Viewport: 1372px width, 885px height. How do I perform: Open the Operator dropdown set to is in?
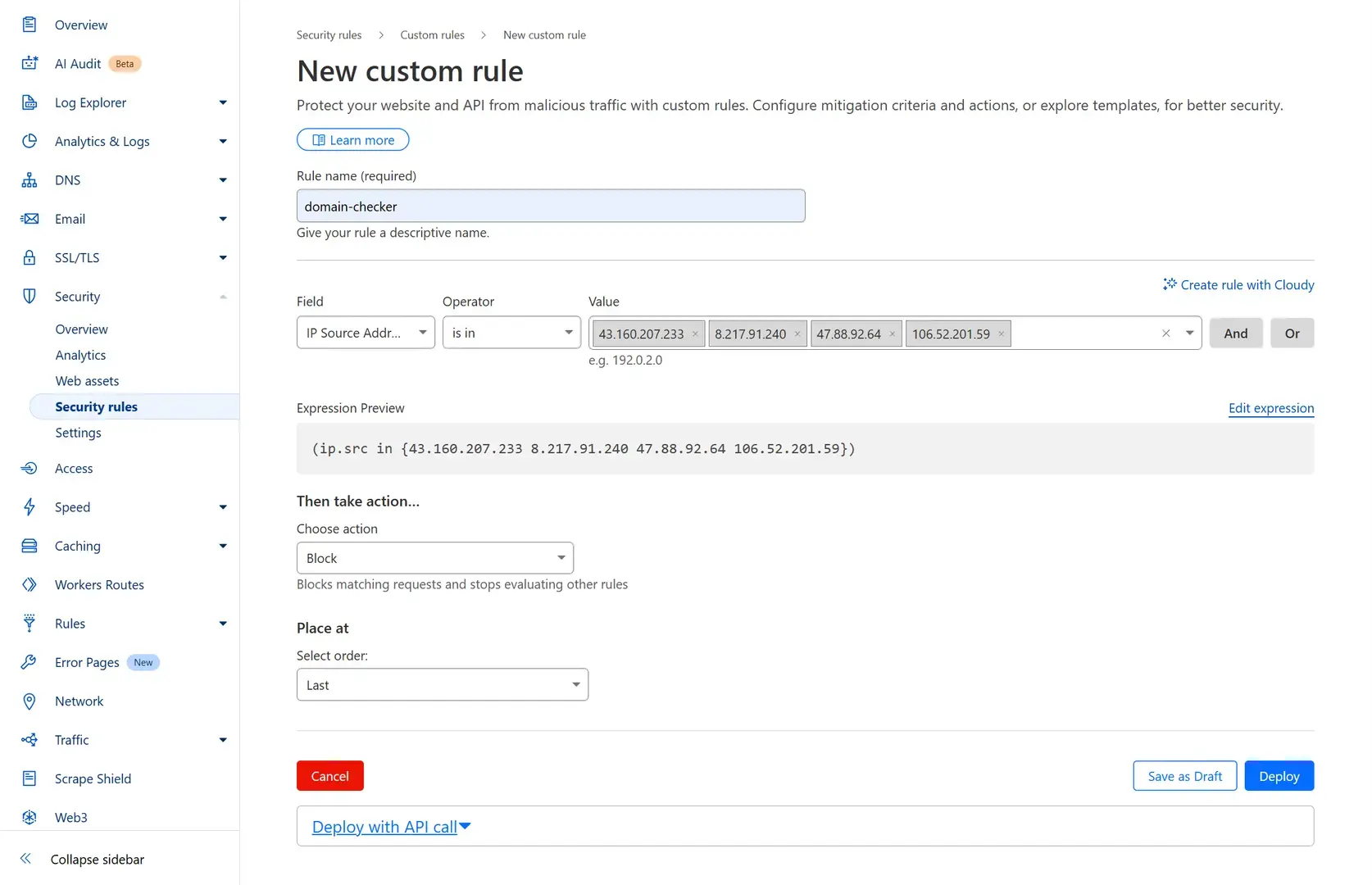[x=511, y=333]
